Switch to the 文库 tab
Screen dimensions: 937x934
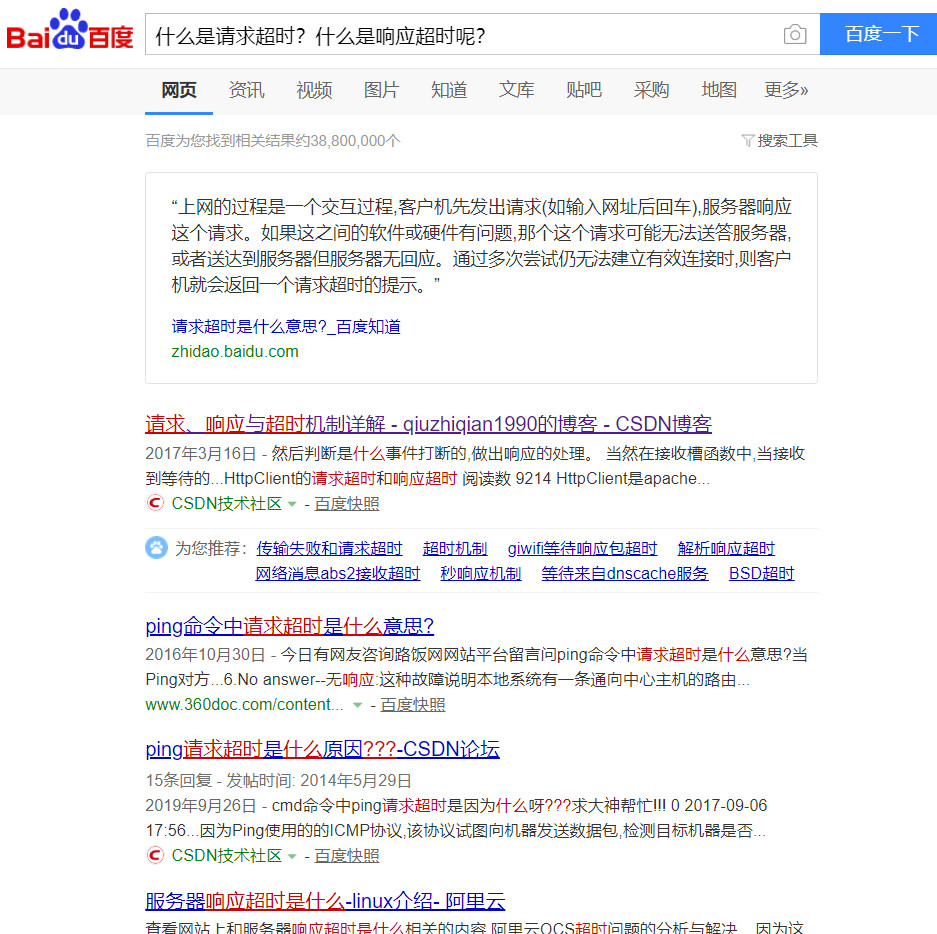516,90
